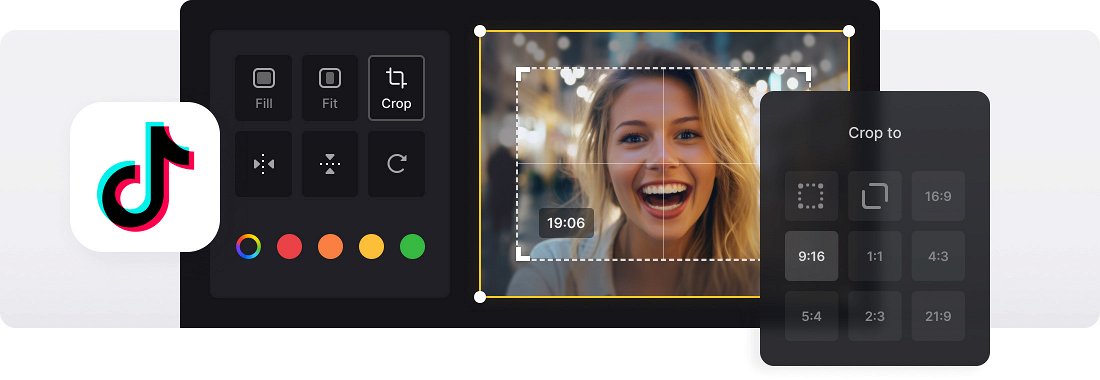Viewport: 1100px width, 380px height.
Task: Pick the orange color swatch
Action: tap(330, 247)
